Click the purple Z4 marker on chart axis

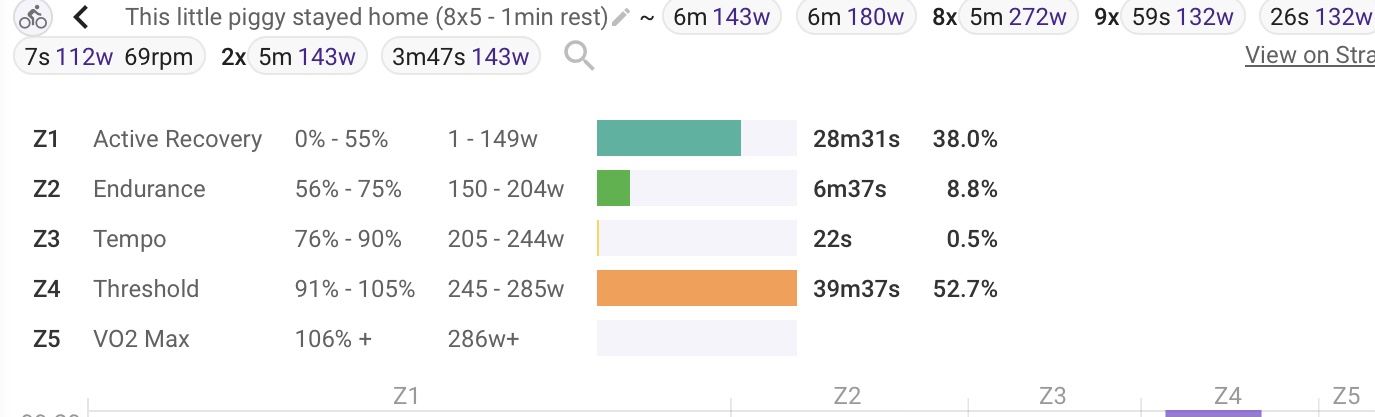(1213, 413)
